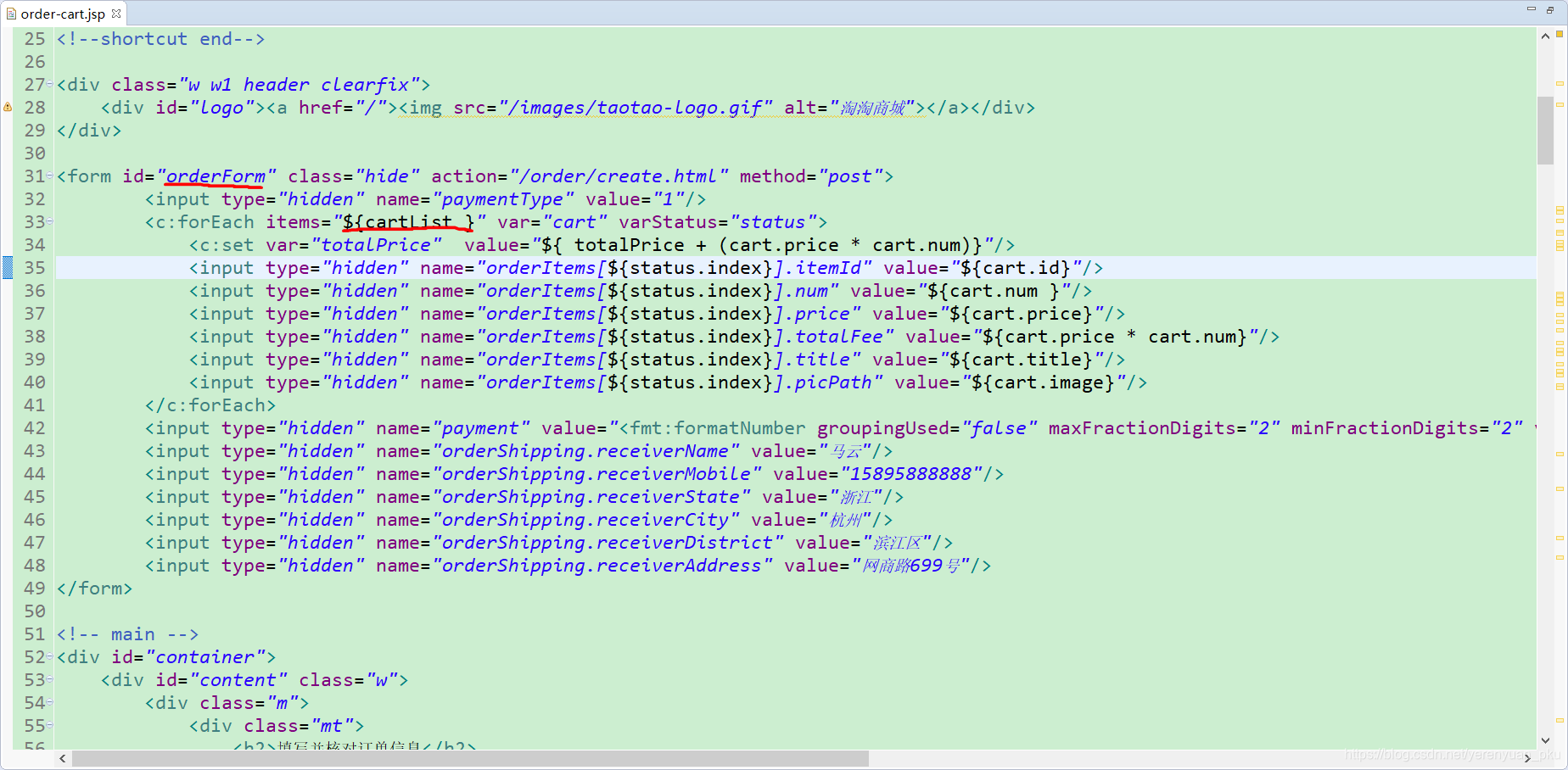Image resolution: width=1568 pixels, height=770 pixels.
Task: Click the "status" varStatus value on line 33
Action: pyautogui.click(x=772, y=222)
